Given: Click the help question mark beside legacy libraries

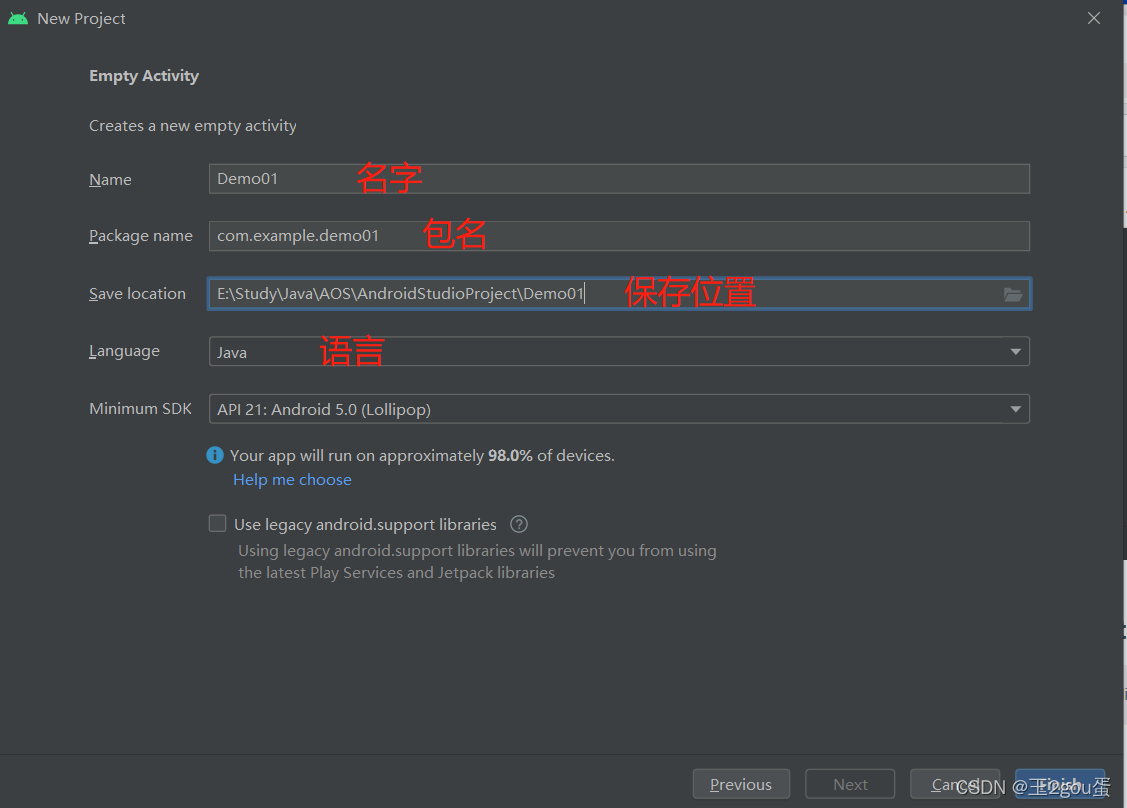Looking at the screenshot, I should tap(519, 524).
